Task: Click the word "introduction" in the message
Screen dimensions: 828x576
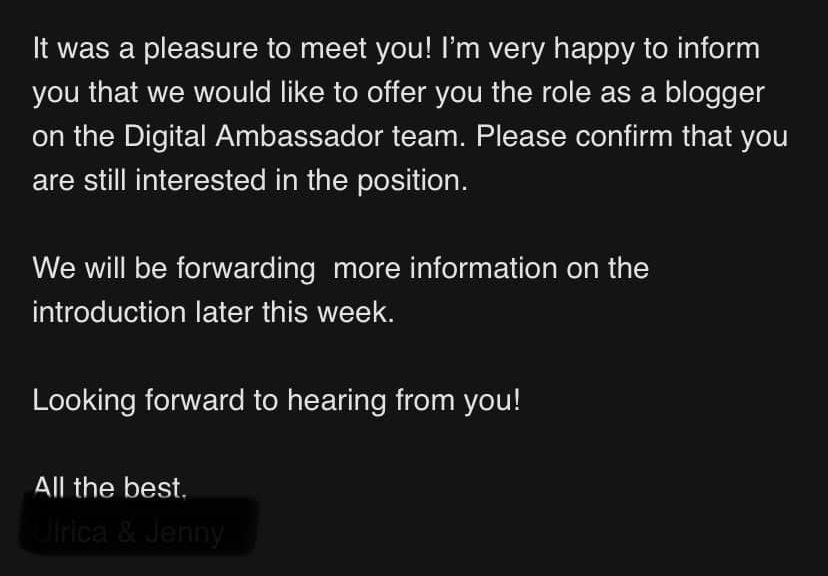Action: pos(109,312)
